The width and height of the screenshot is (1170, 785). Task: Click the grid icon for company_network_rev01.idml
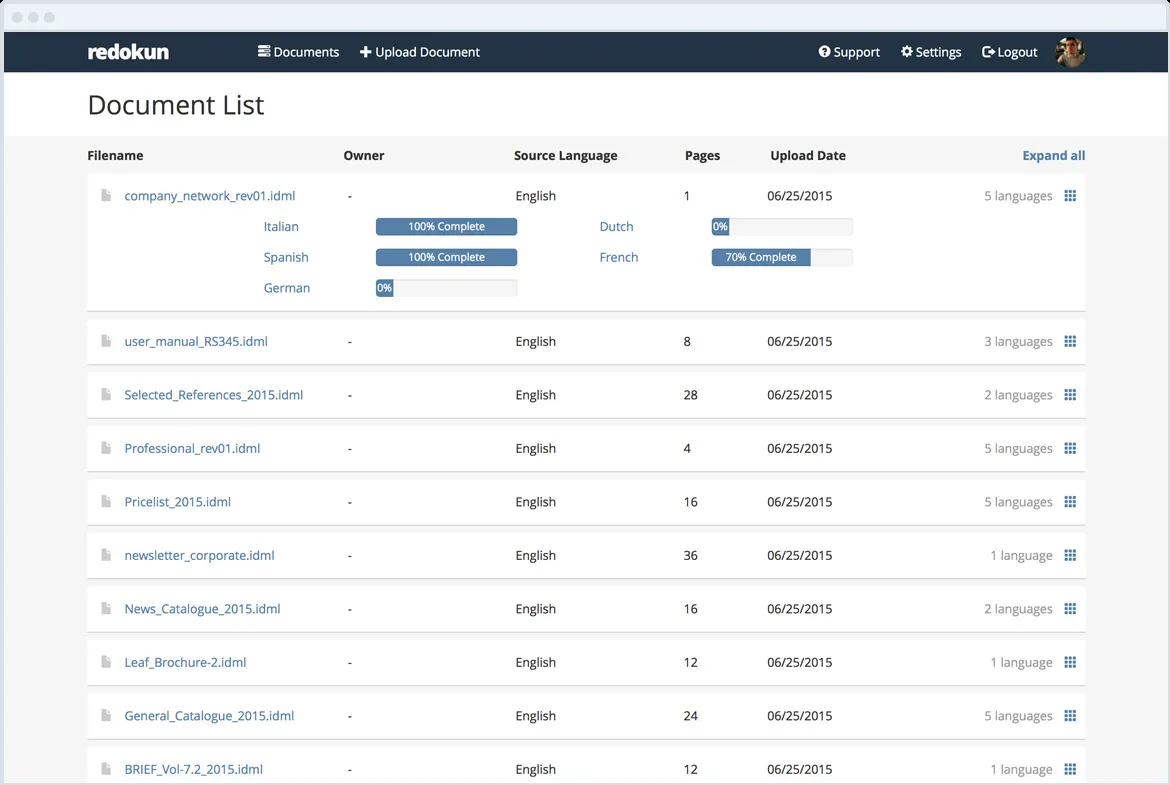click(x=1070, y=196)
